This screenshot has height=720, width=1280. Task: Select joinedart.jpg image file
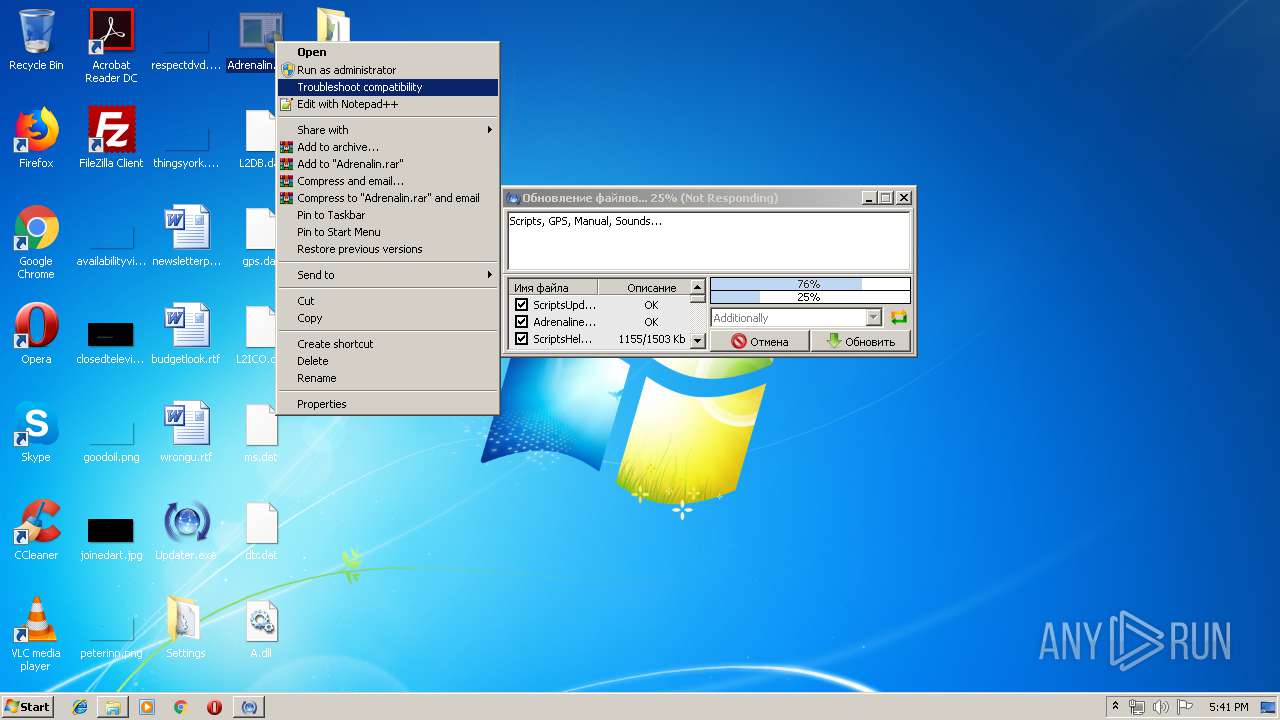111,538
